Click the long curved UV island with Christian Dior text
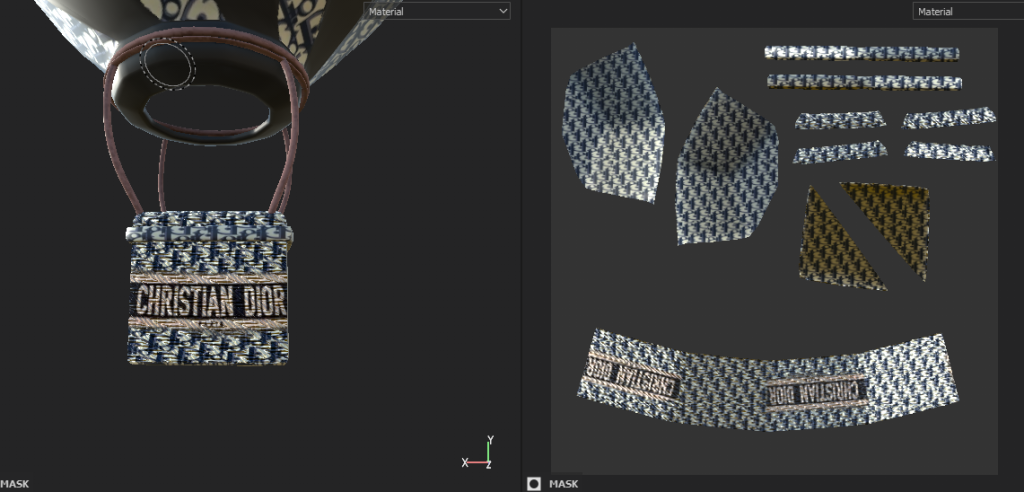 [x=767, y=378]
